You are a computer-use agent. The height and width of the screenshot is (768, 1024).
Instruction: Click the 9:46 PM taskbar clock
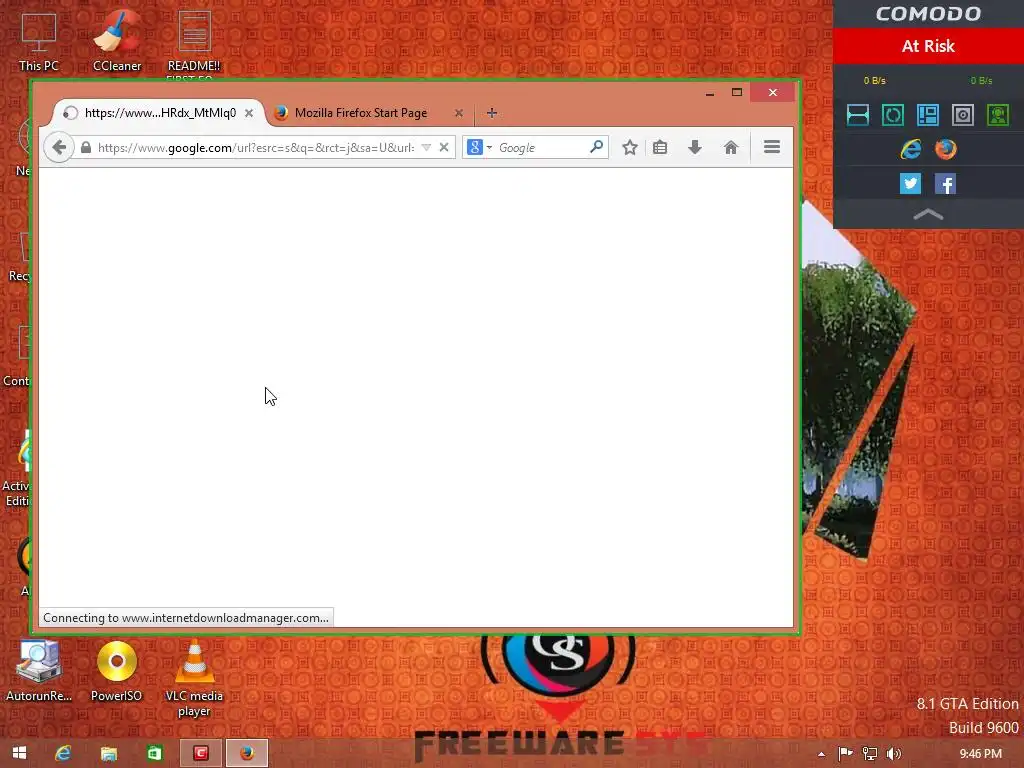coord(980,754)
